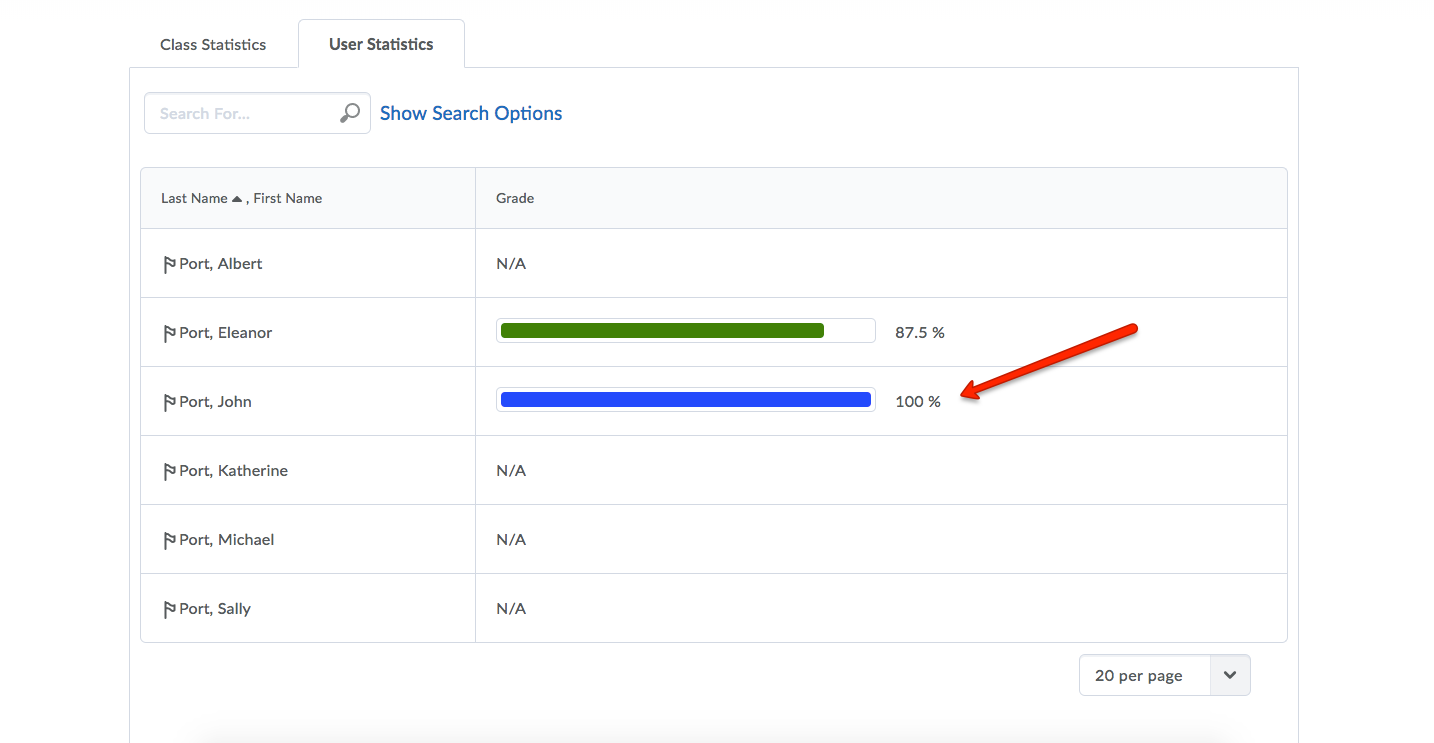Click the Show Search Options link
The width and height of the screenshot is (1434, 743).
[x=471, y=113]
